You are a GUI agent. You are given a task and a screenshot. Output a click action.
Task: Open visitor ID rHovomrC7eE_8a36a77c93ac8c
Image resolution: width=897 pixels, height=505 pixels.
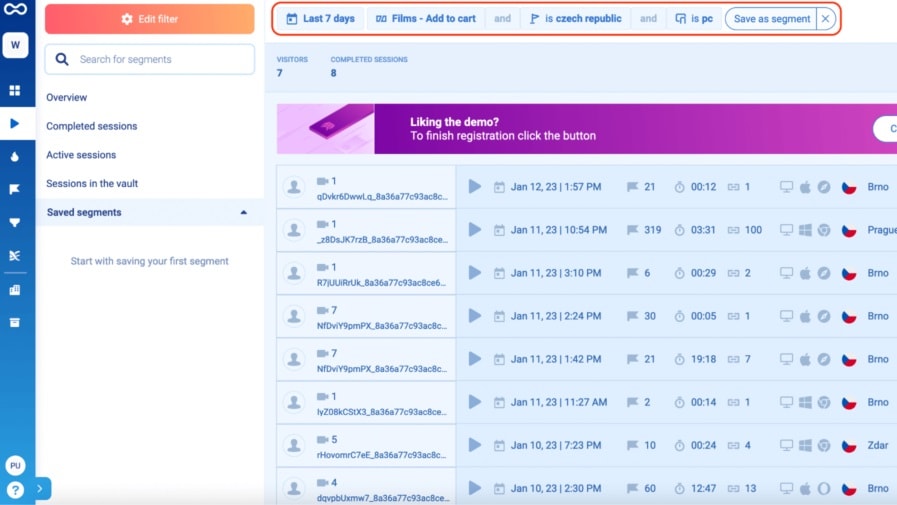[x=382, y=455]
